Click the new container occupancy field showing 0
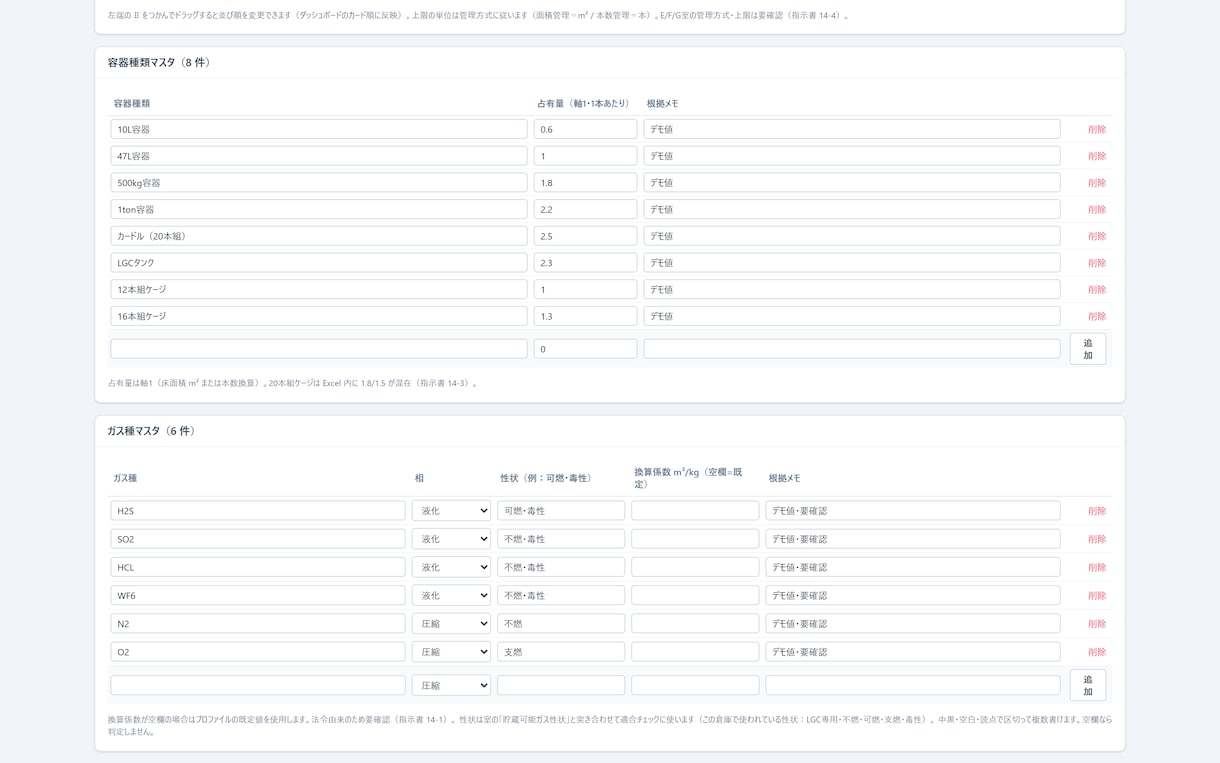This screenshot has height=763, width=1220. tap(585, 349)
